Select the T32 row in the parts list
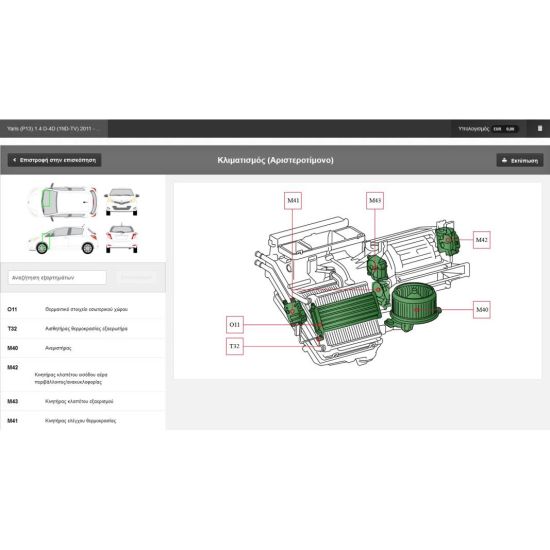This screenshot has width=550, height=550. click(x=83, y=329)
